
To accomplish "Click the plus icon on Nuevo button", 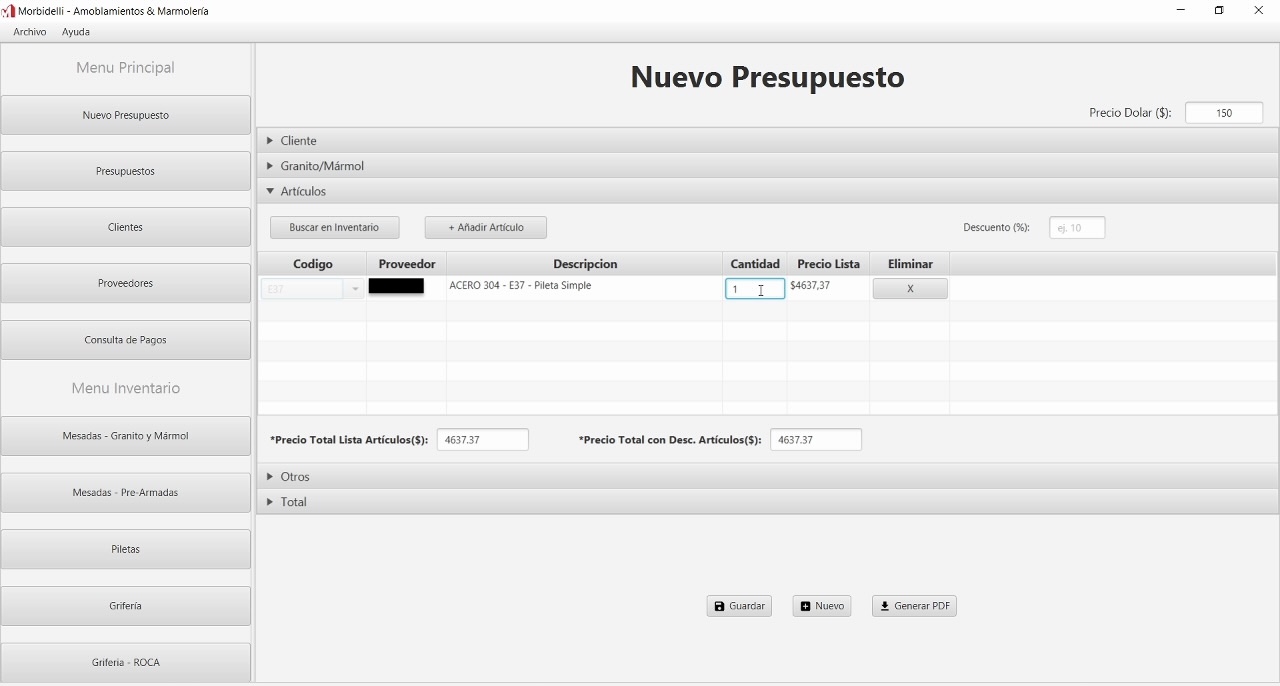I will tap(806, 606).
